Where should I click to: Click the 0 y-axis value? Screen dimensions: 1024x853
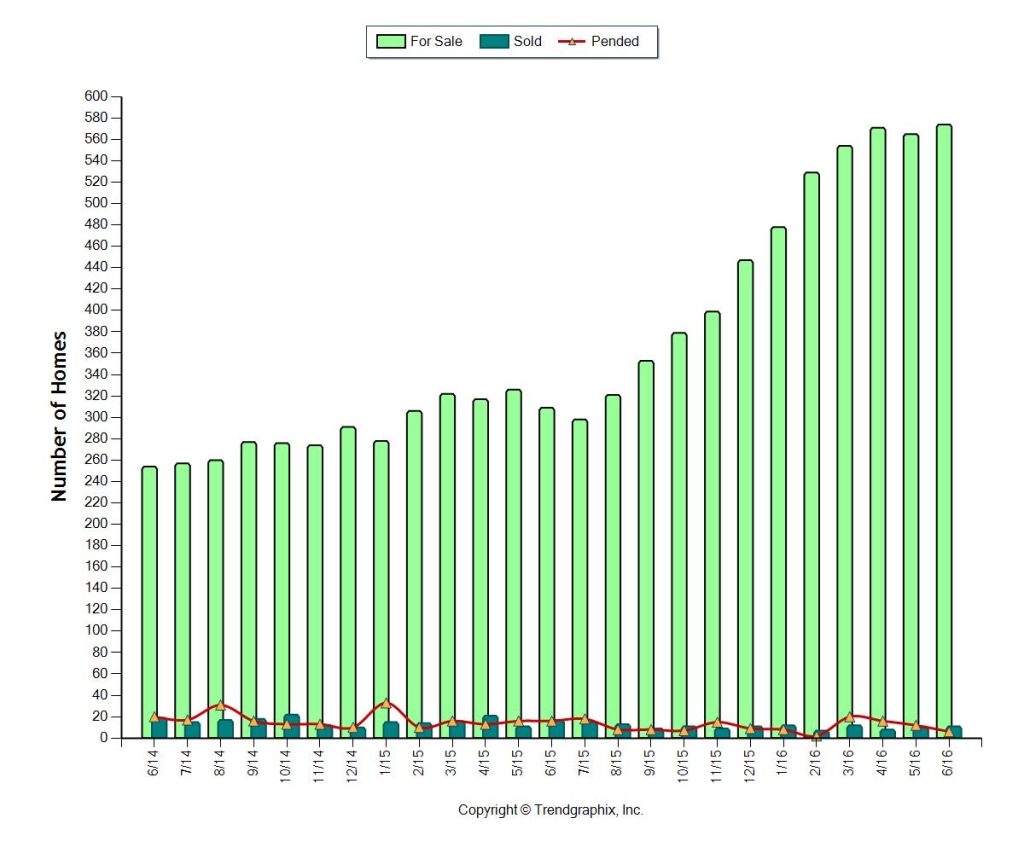pos(103,737)
